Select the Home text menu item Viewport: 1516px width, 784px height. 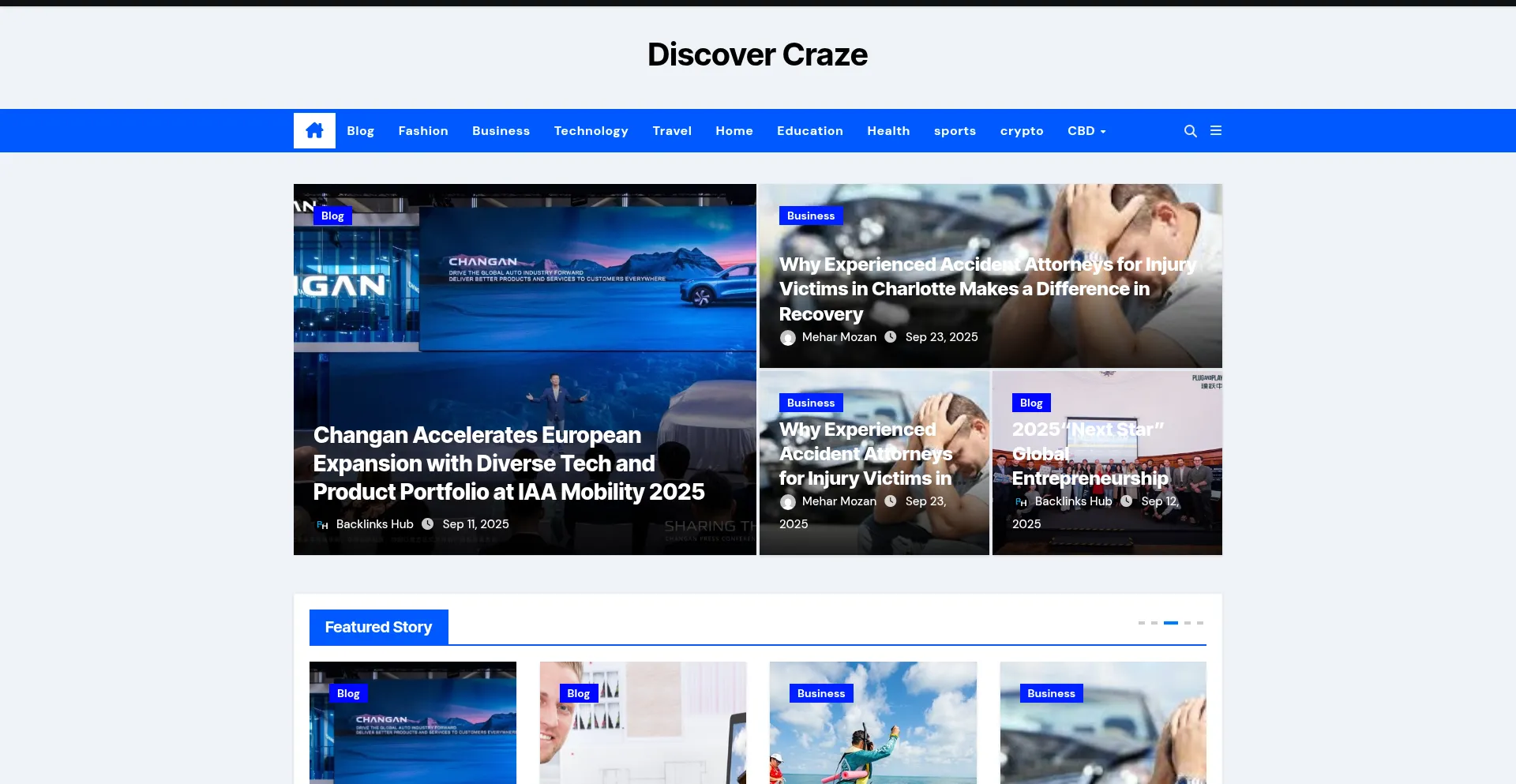pos(734,131)
